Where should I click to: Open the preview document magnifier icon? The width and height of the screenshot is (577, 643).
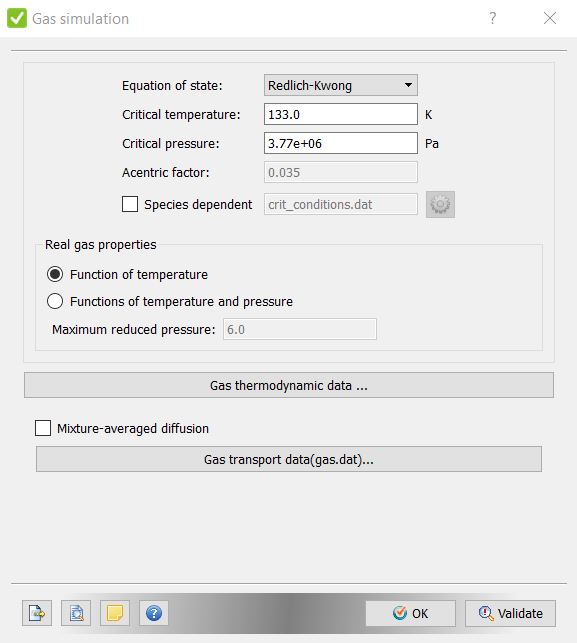click(76, 613)
